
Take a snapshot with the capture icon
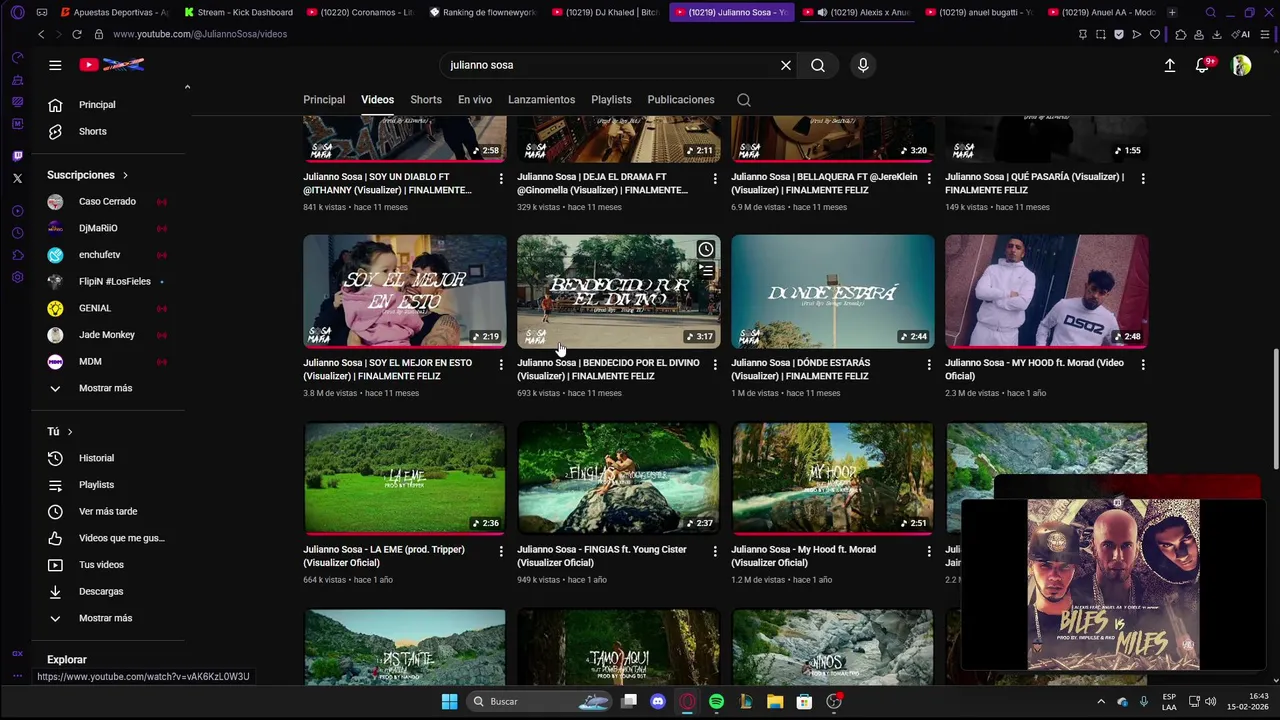point(1101,34)
